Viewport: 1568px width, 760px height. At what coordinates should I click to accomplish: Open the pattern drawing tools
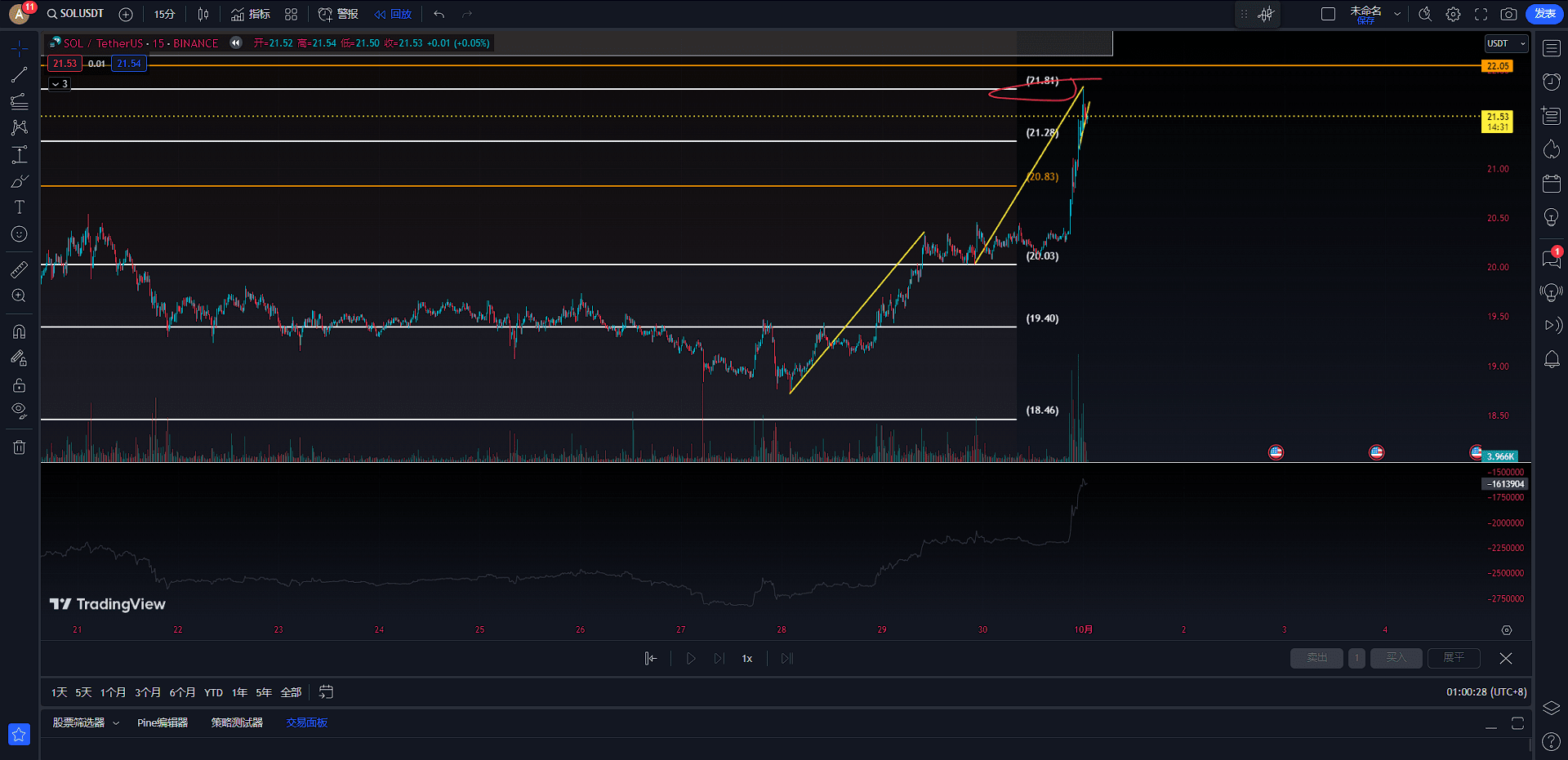[19, 127]
